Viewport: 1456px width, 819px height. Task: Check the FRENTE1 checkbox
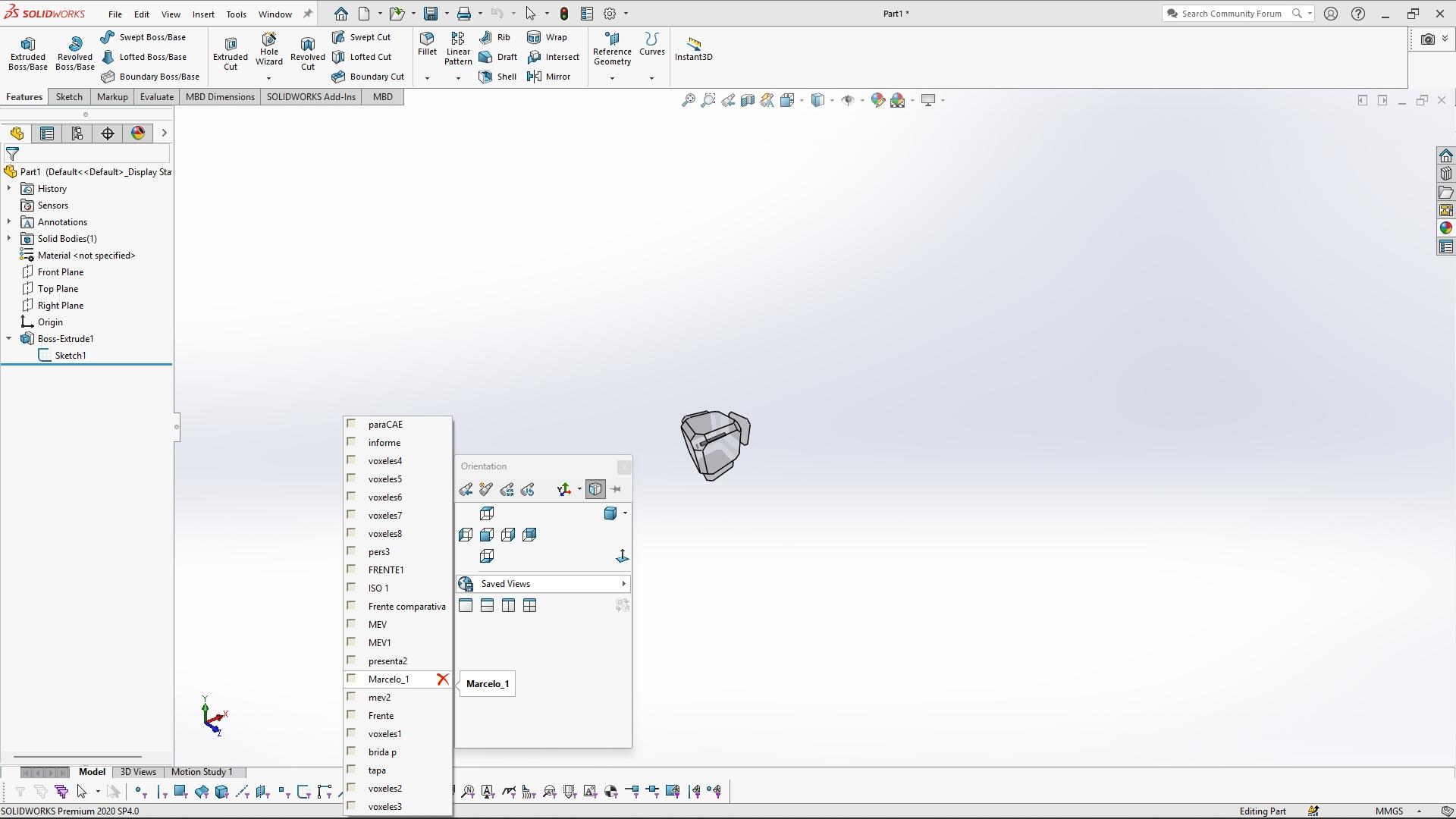[x=352, y=570]
